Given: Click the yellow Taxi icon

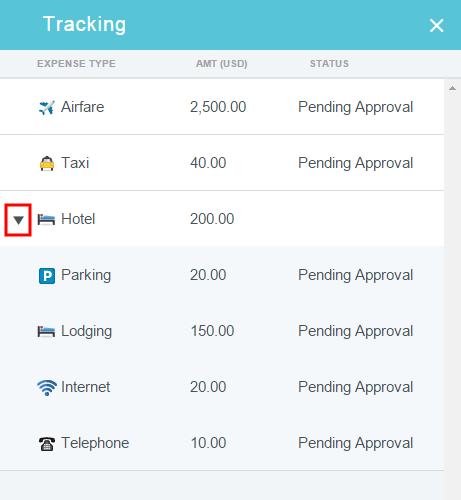Looking at the screenshot, I should [x=47, y=163].
